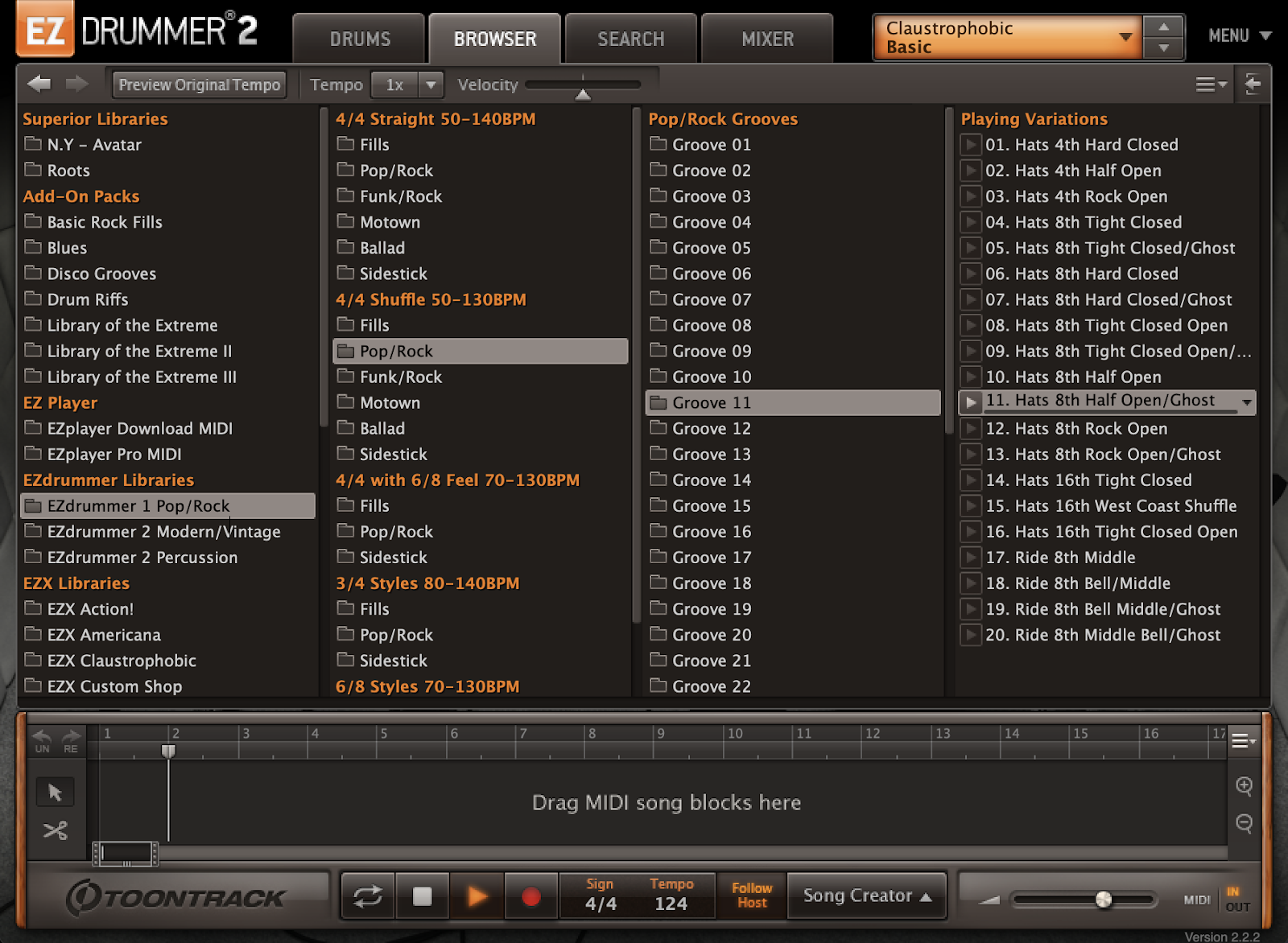Screen dimensions: 1288x943
Task: Click the song position playhead marker
Action: tap(168, 751)
